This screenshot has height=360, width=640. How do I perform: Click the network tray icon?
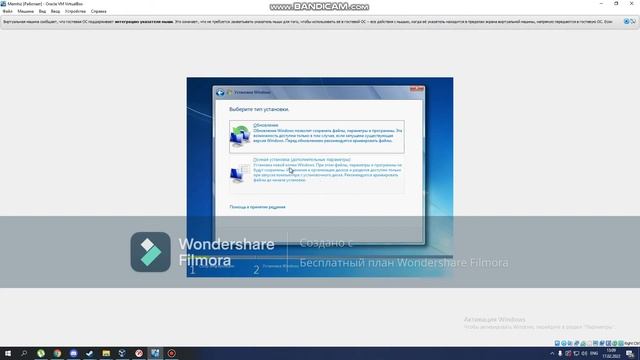click(x=576, y=353)
